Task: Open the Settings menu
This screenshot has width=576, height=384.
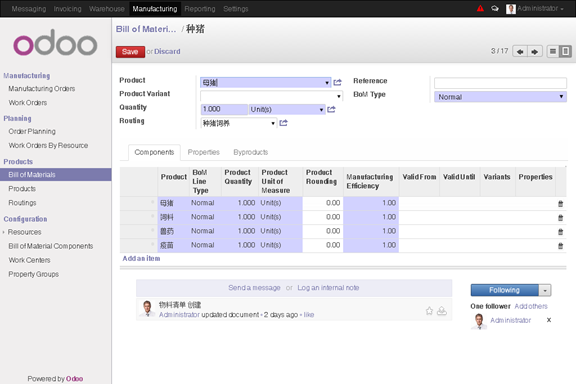Action: (x=235, y=9)
